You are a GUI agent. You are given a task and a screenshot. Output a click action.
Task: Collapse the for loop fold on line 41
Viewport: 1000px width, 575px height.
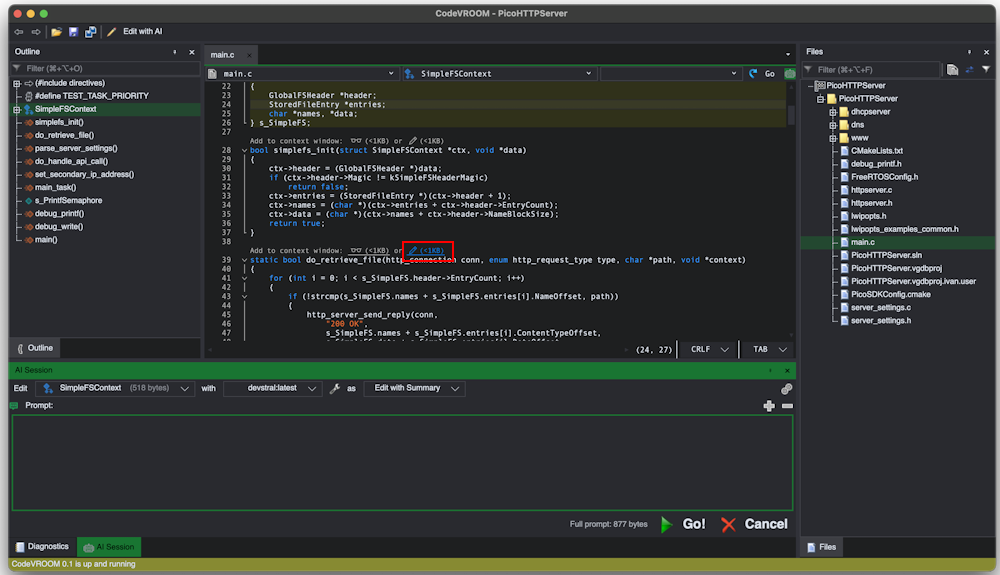(244, 278)
